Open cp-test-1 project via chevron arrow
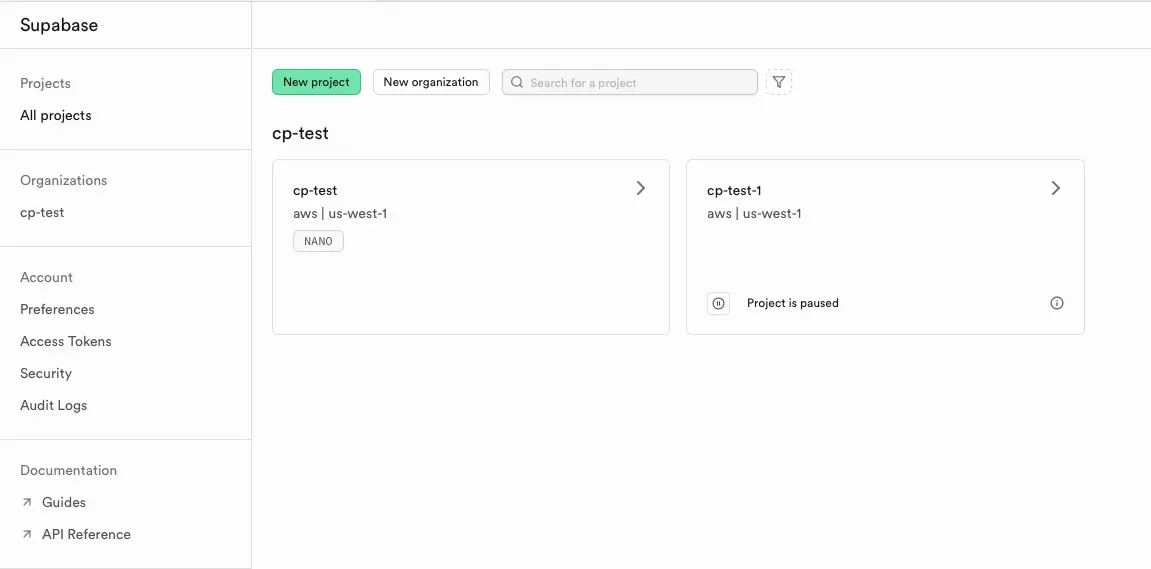Viewport: 1151px width, 569px height. coord(1055,188)
